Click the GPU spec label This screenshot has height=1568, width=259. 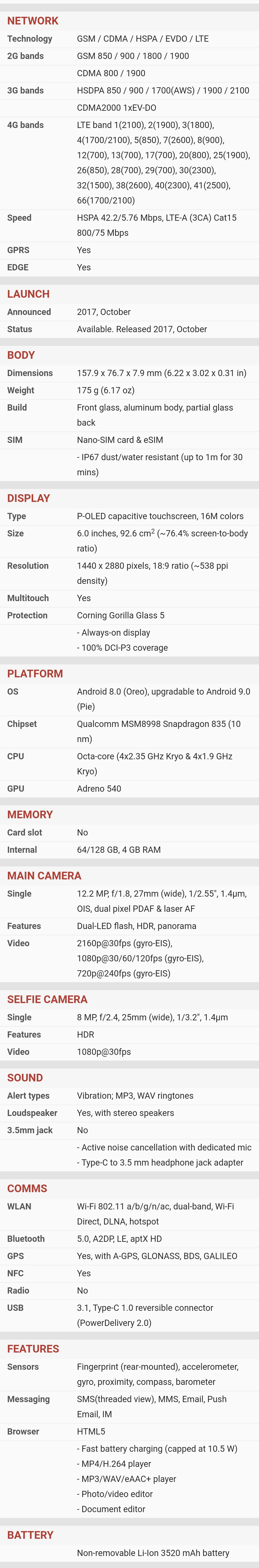(16, 788)
